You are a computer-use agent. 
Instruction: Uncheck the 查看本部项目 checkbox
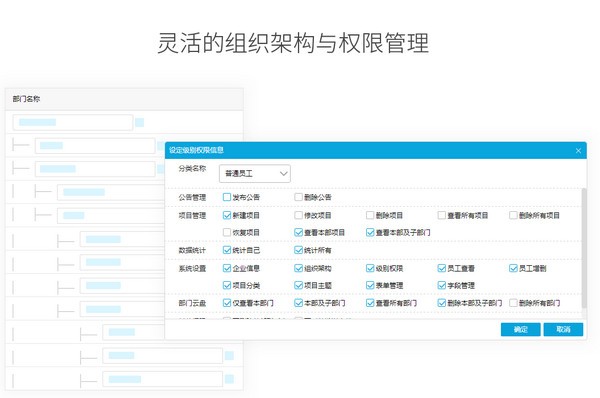pyautogui.click(x=298, y=232)
